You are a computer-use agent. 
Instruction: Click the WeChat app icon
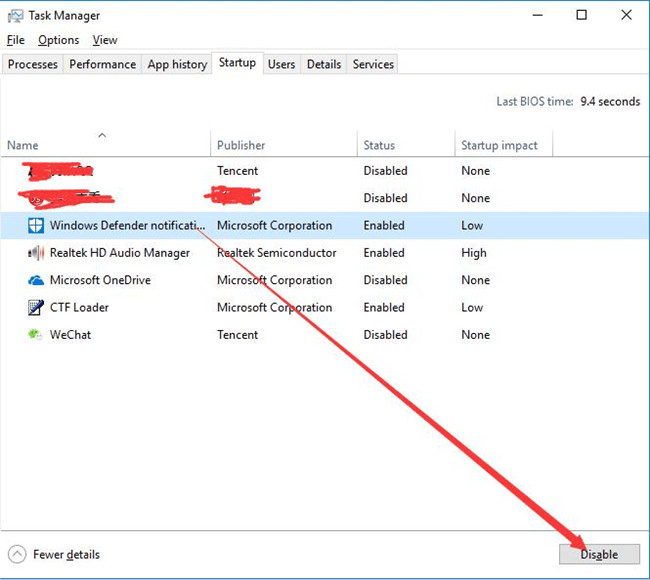point(35,335)
